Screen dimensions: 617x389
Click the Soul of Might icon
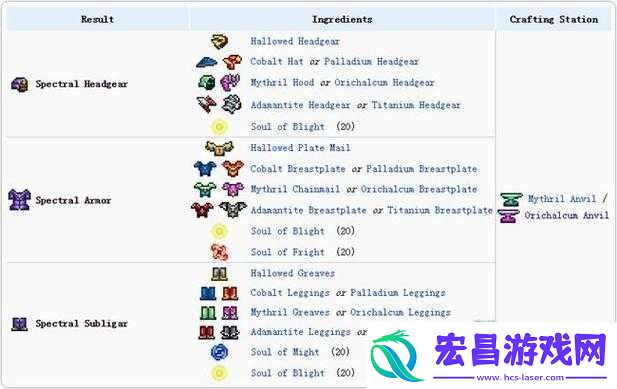[x=219, y=352]
